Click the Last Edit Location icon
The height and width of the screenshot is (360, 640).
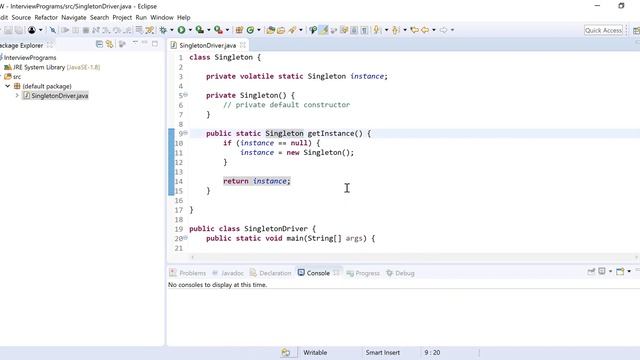click(415, 30)
